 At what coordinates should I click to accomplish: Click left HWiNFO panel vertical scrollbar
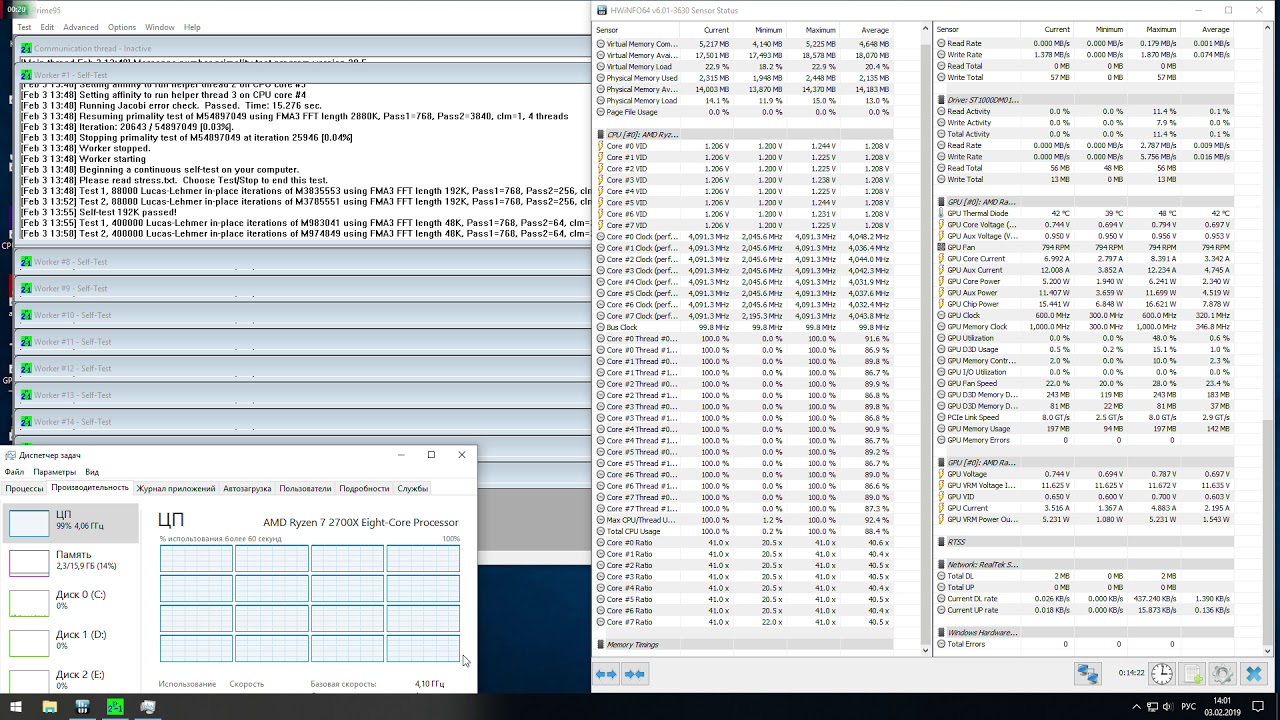click(927, 340)
